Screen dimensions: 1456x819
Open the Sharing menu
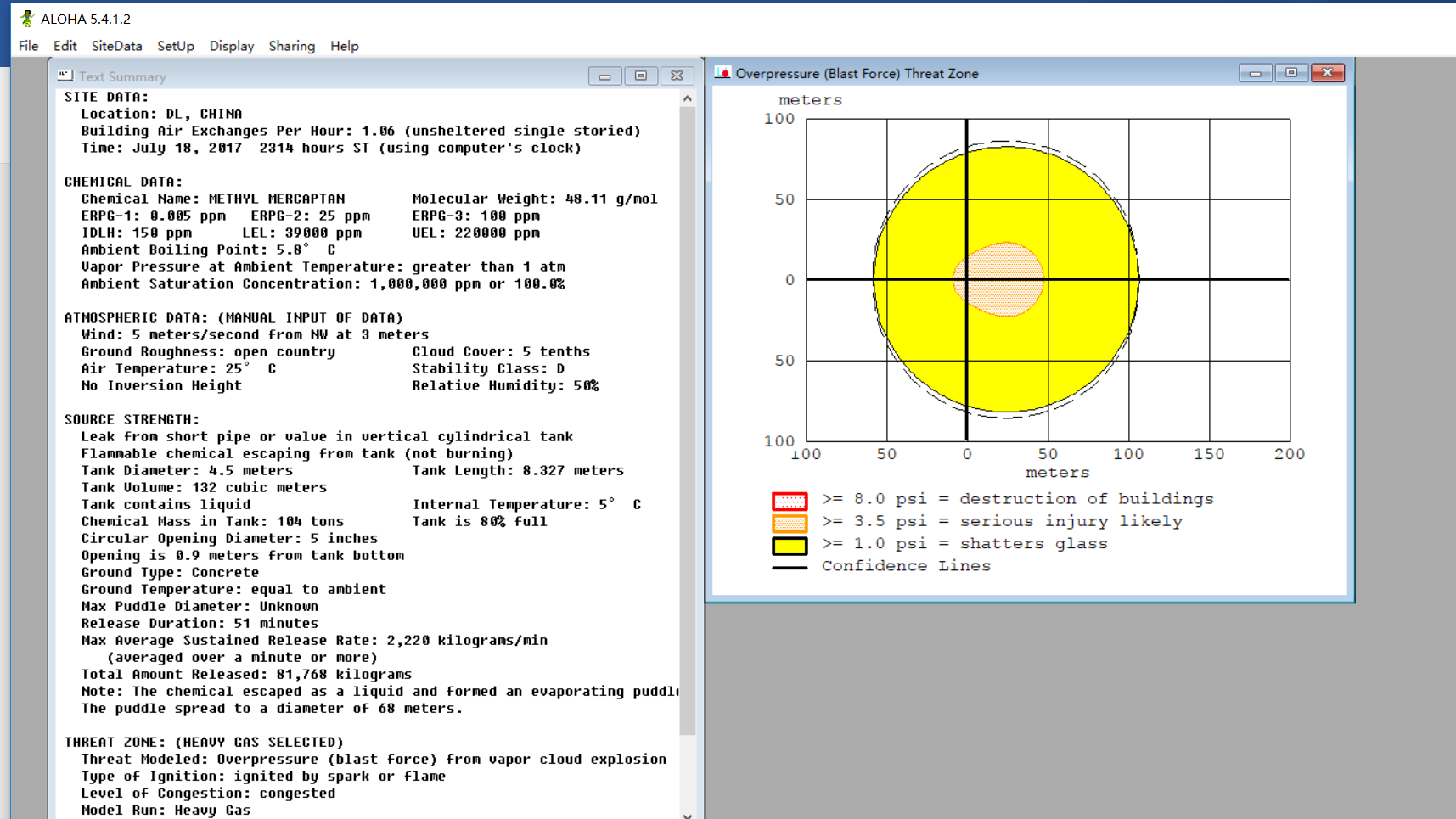(291, 46)
